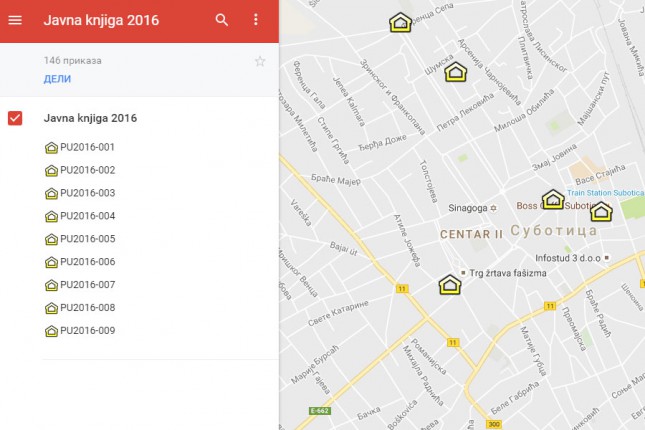Open the hamburger main menu
This screenshot has height=430, width=645.
(15, 20)
